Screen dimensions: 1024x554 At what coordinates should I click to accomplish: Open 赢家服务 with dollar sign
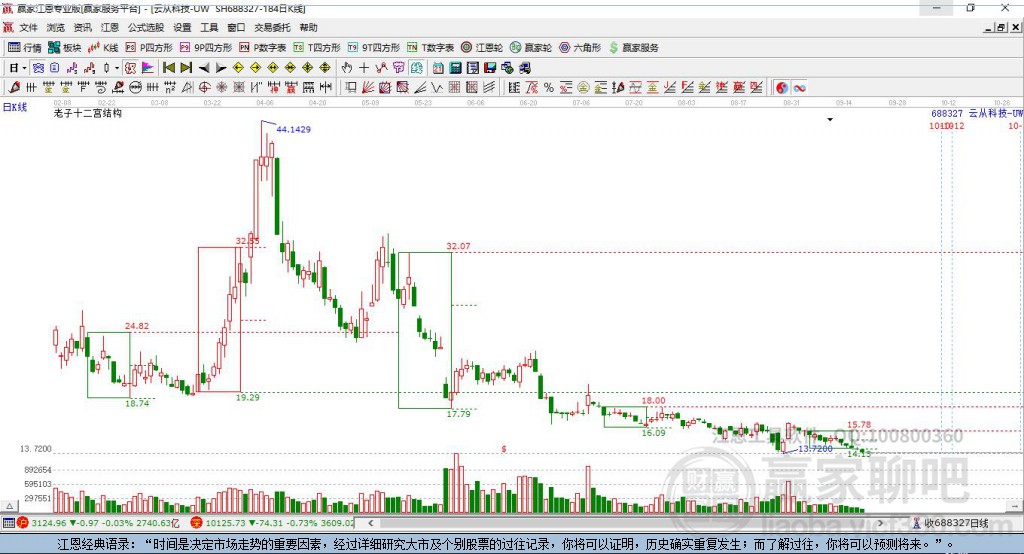(x=634, y=48)
